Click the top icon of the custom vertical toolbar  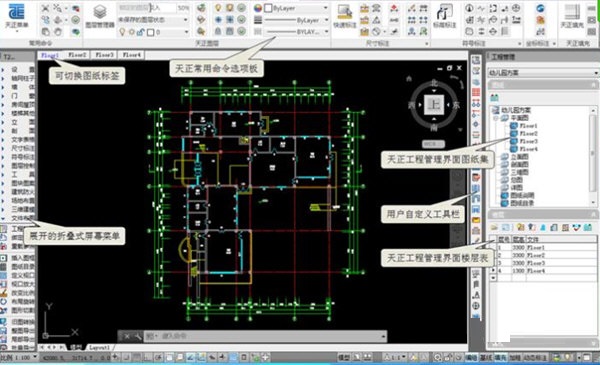476,60
